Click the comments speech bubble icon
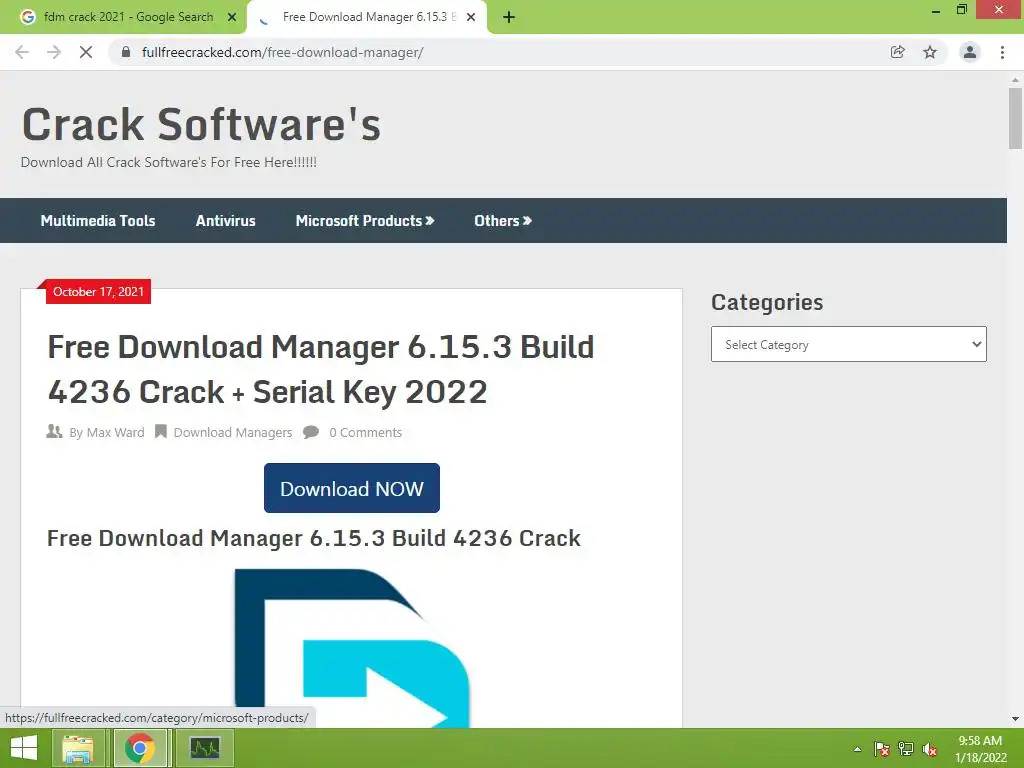The image size is (1024, 768). 311,432
